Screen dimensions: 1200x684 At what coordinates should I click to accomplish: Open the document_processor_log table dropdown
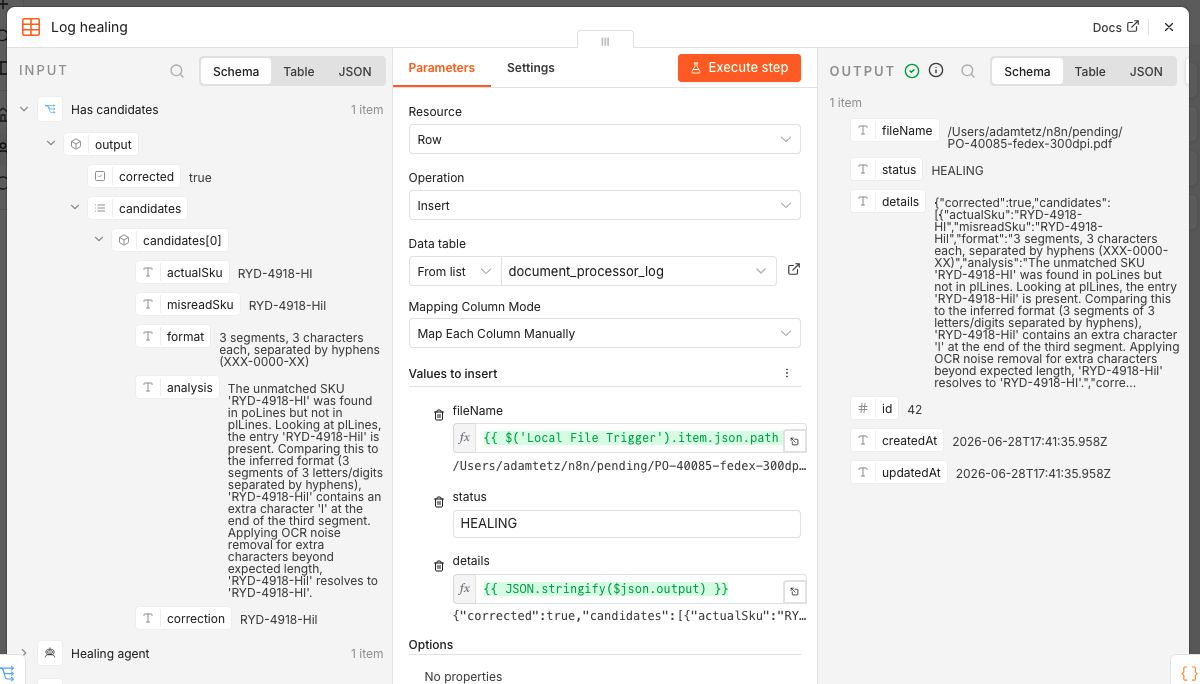[x=638, y=271]
